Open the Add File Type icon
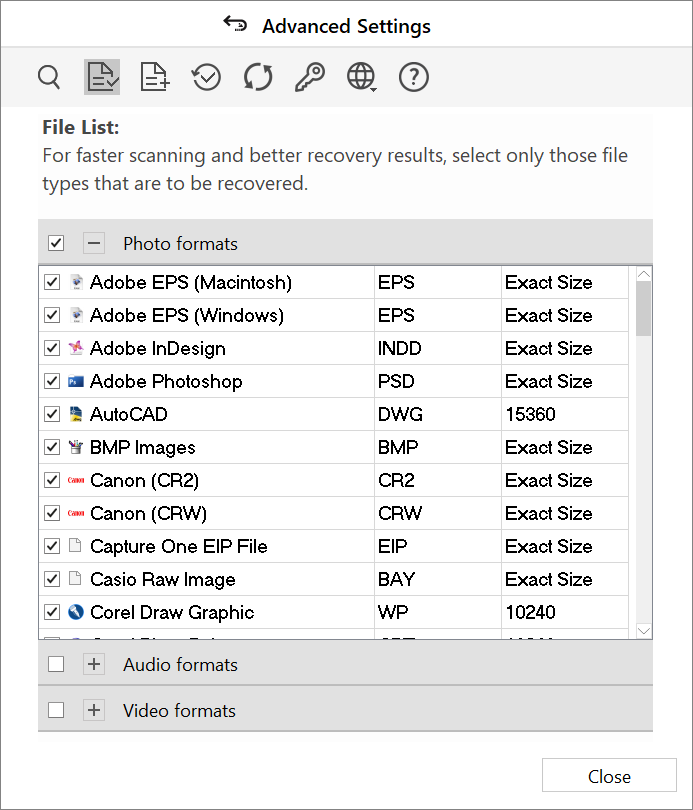 tap(155, 77)
